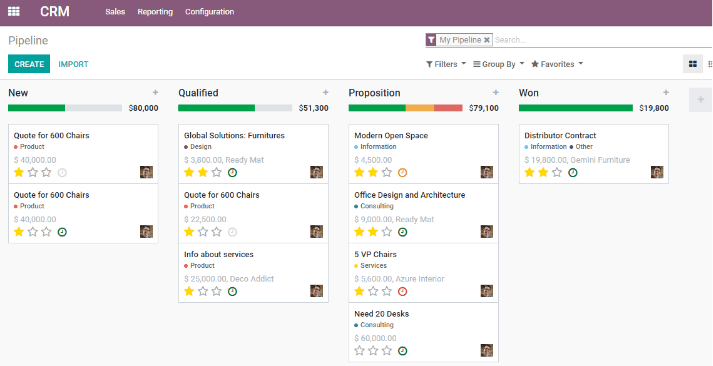Click the Kanban view switcher icon
Screen dimensions: 713x366
coord(693,64)
